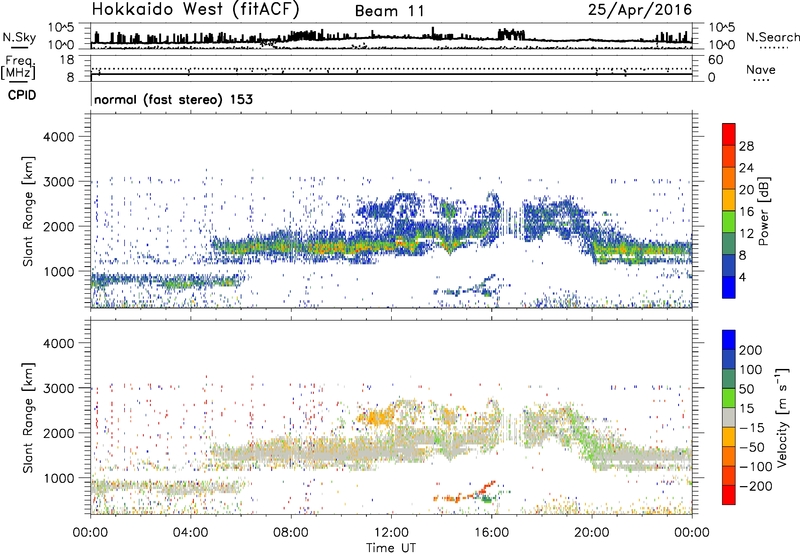Click the 'Velocity [m s-1]' colorbar label
The width and height of the screenshot is (800, 554).
782,417
